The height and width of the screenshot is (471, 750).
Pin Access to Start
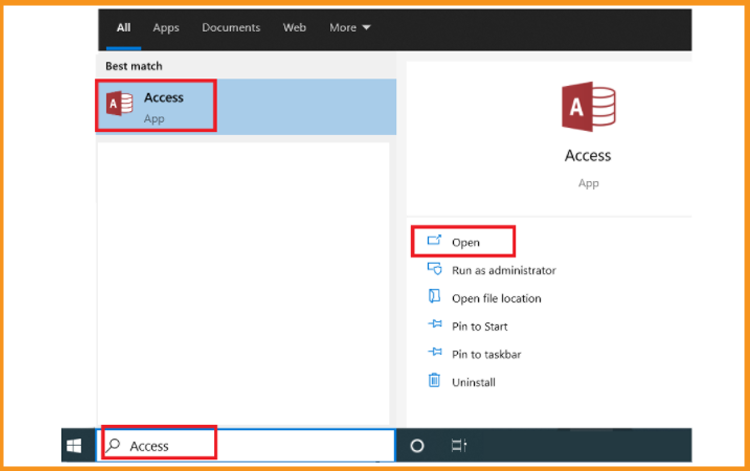(480, 327)
